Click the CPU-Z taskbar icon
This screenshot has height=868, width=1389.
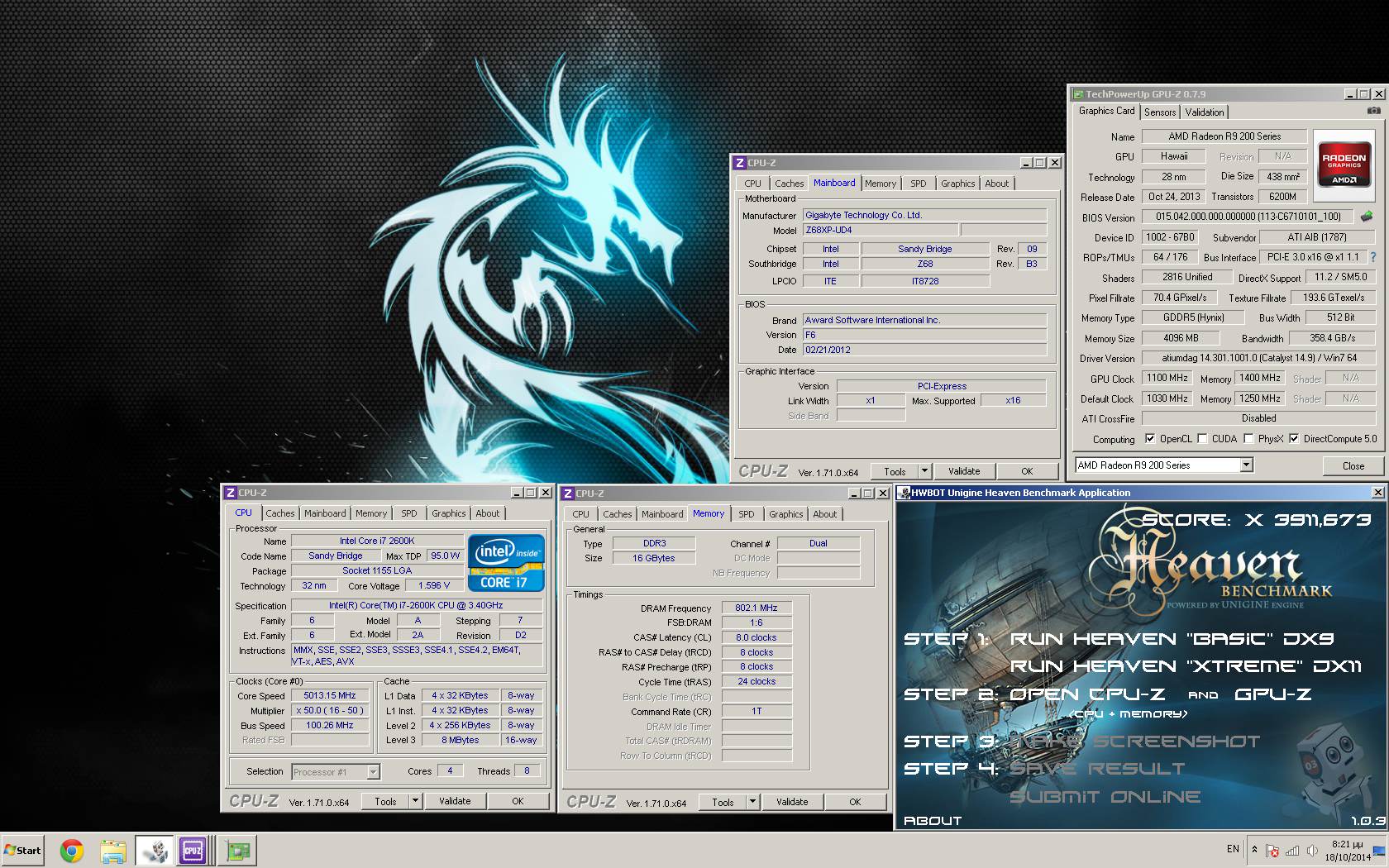point(193,850)
